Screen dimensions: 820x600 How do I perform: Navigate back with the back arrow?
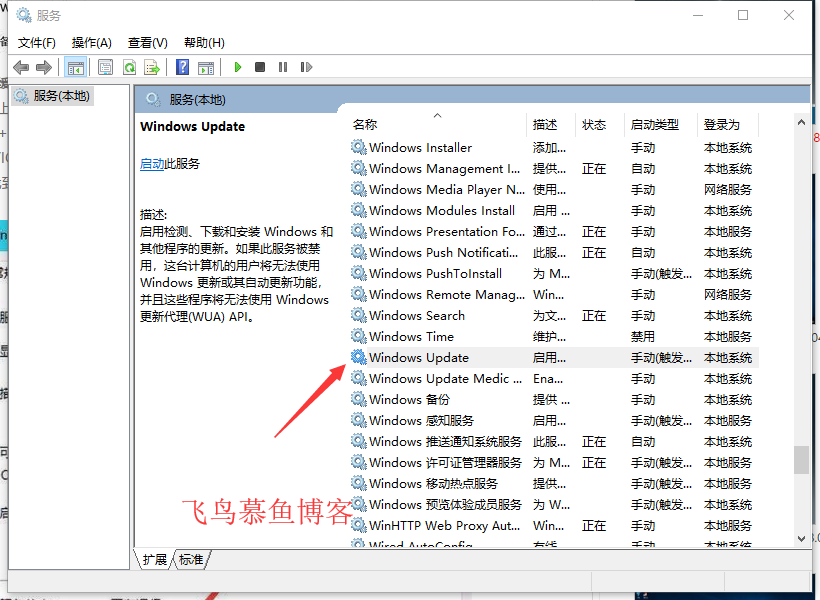(22, 67)
